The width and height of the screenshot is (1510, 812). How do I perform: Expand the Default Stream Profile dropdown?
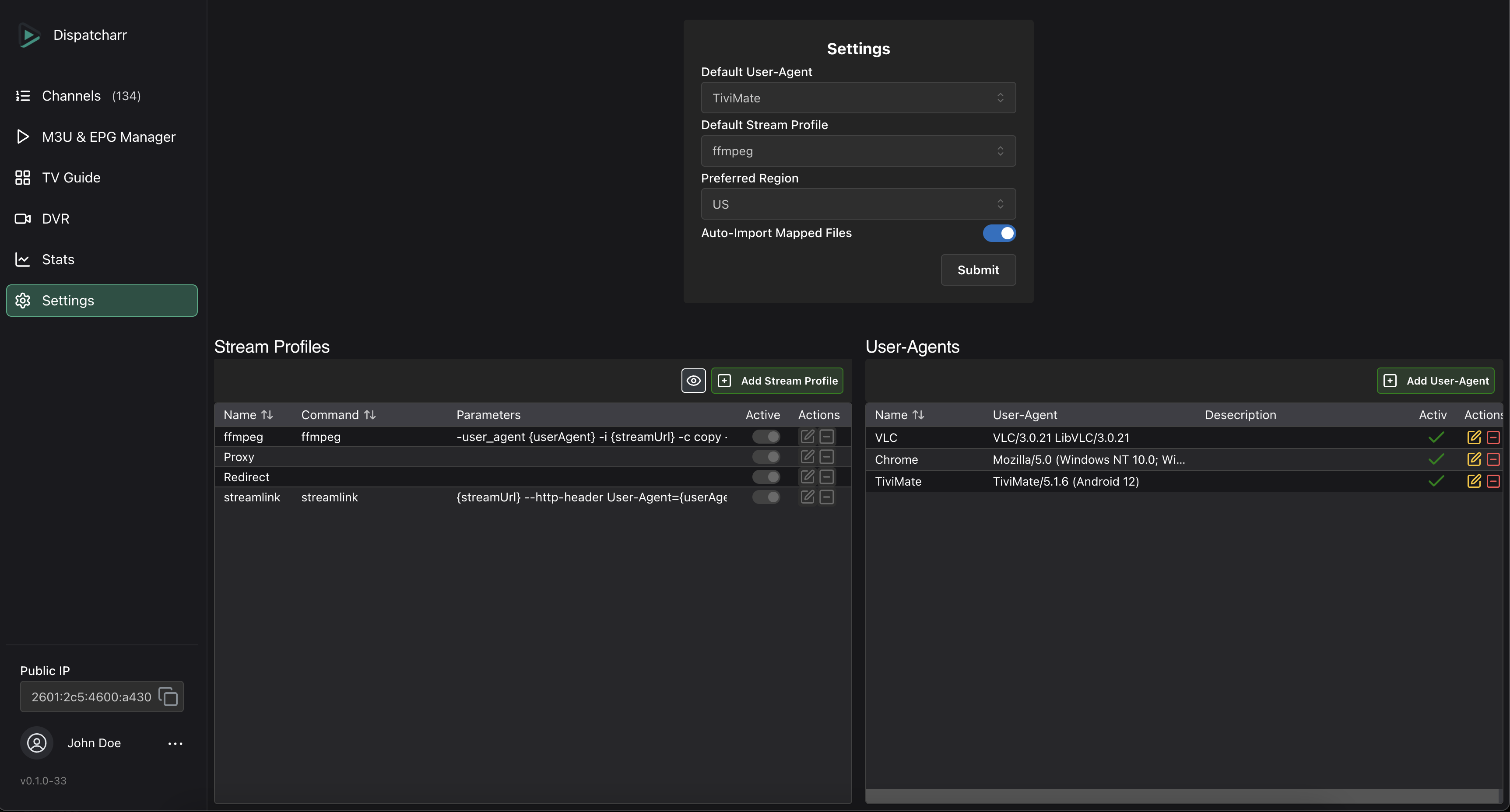[x=857, y=151]
